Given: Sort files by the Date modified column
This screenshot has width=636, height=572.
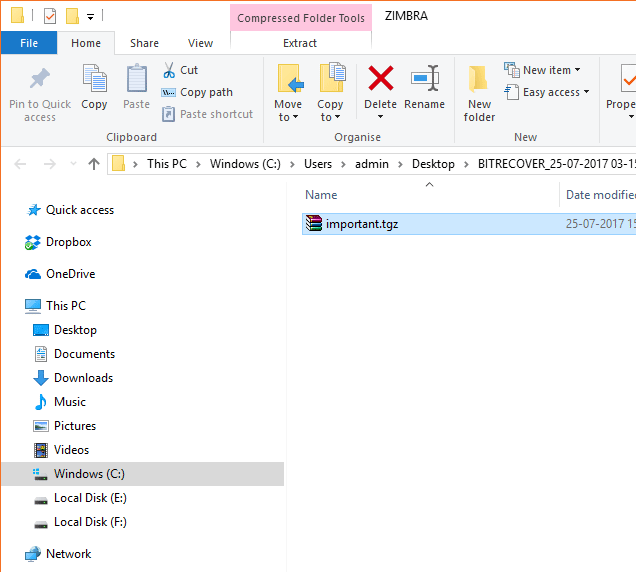Looking at the screenshot, I should click(x=599, y=195).
